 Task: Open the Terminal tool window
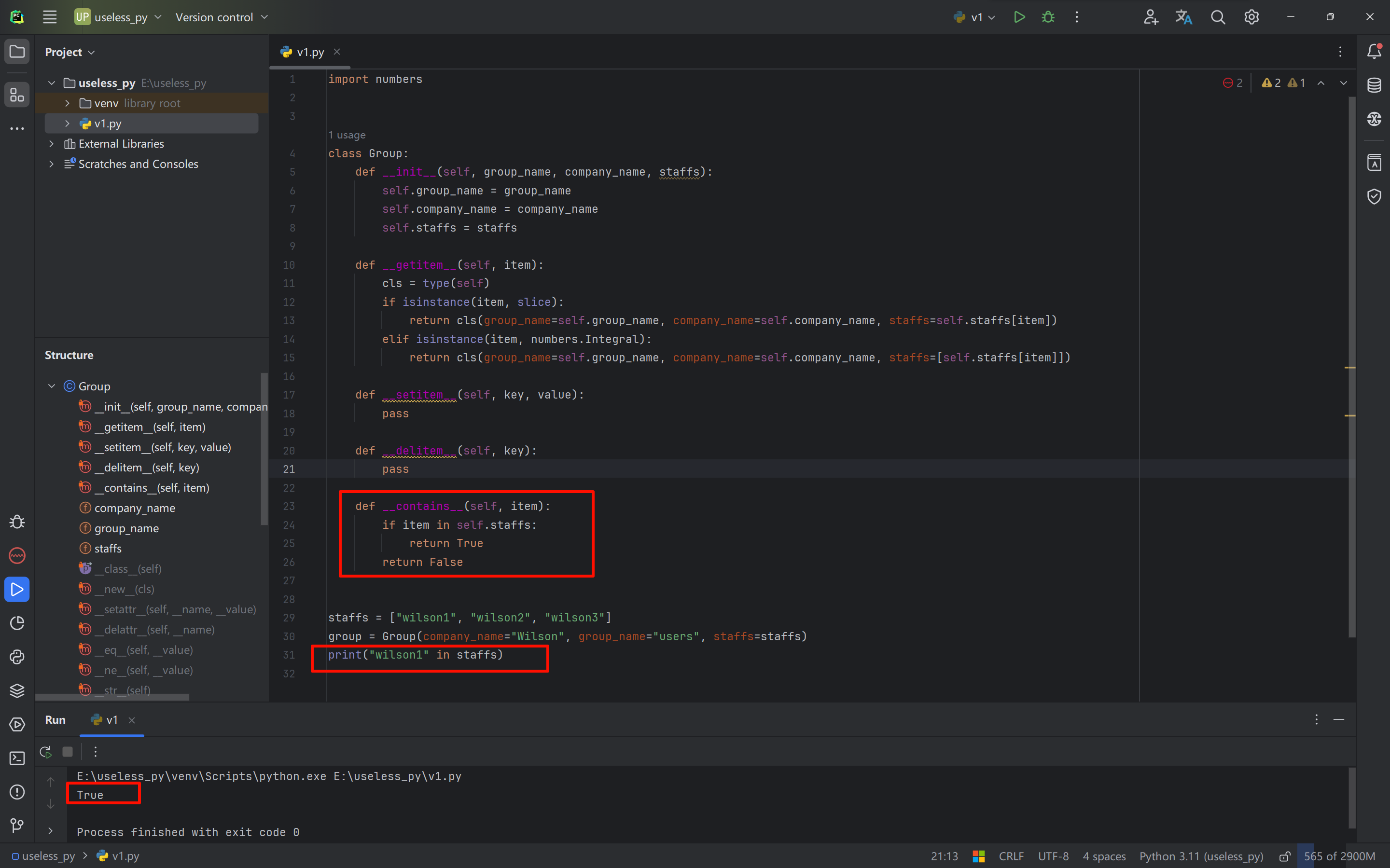pyautogui.click(x=17, y=758)
